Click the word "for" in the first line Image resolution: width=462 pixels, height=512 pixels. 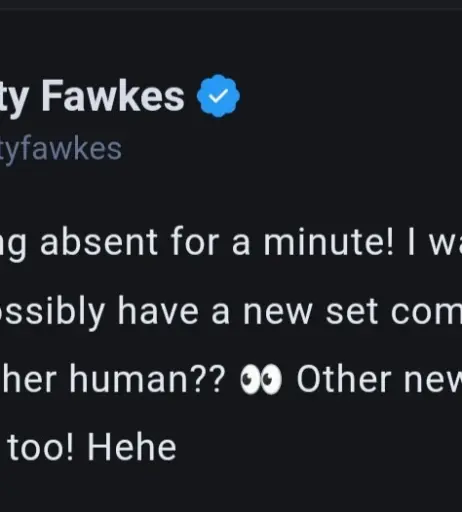point(195,241)
